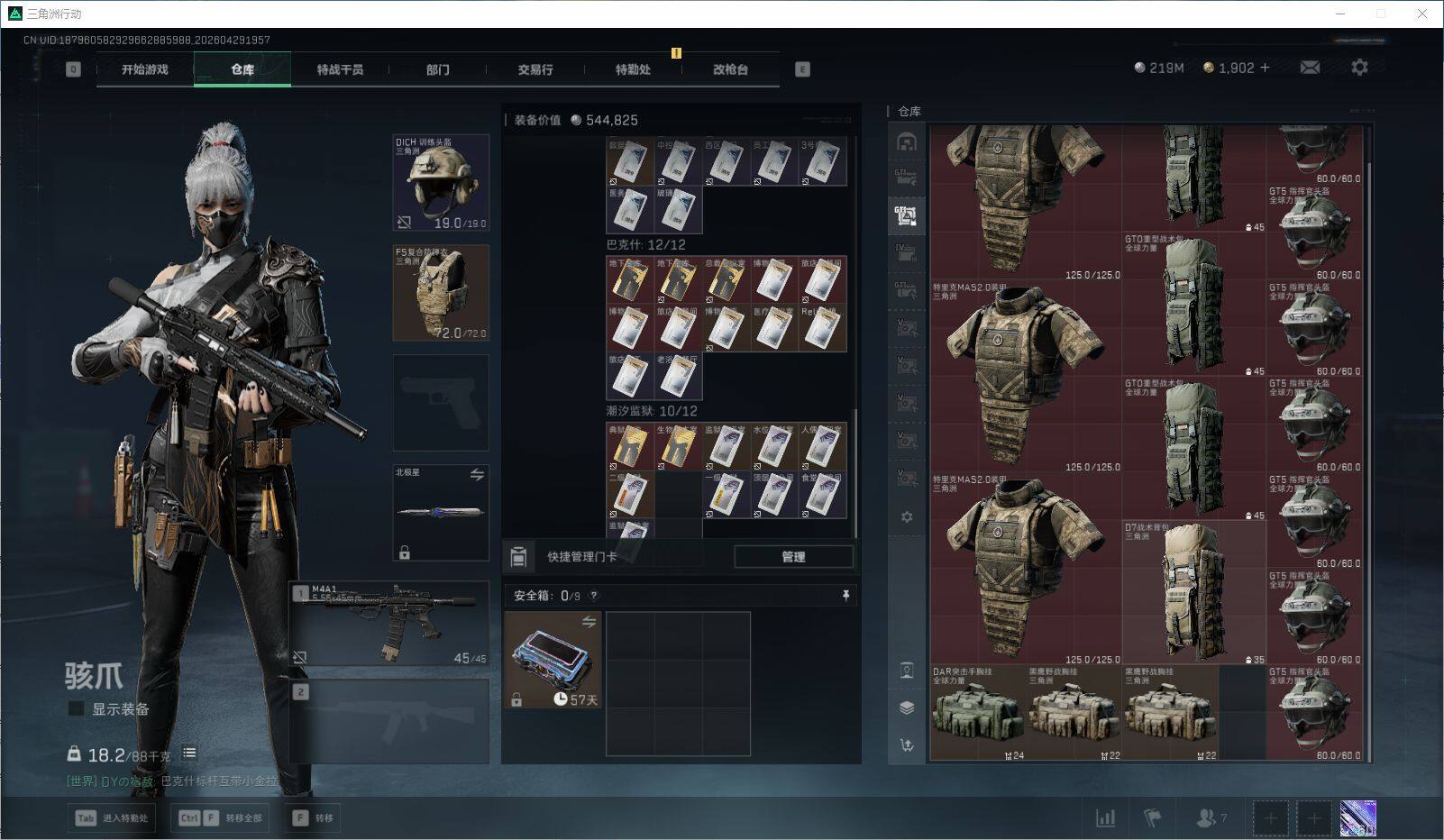
Task: Open the 部门 tab
Action: [x=438, y=69]
